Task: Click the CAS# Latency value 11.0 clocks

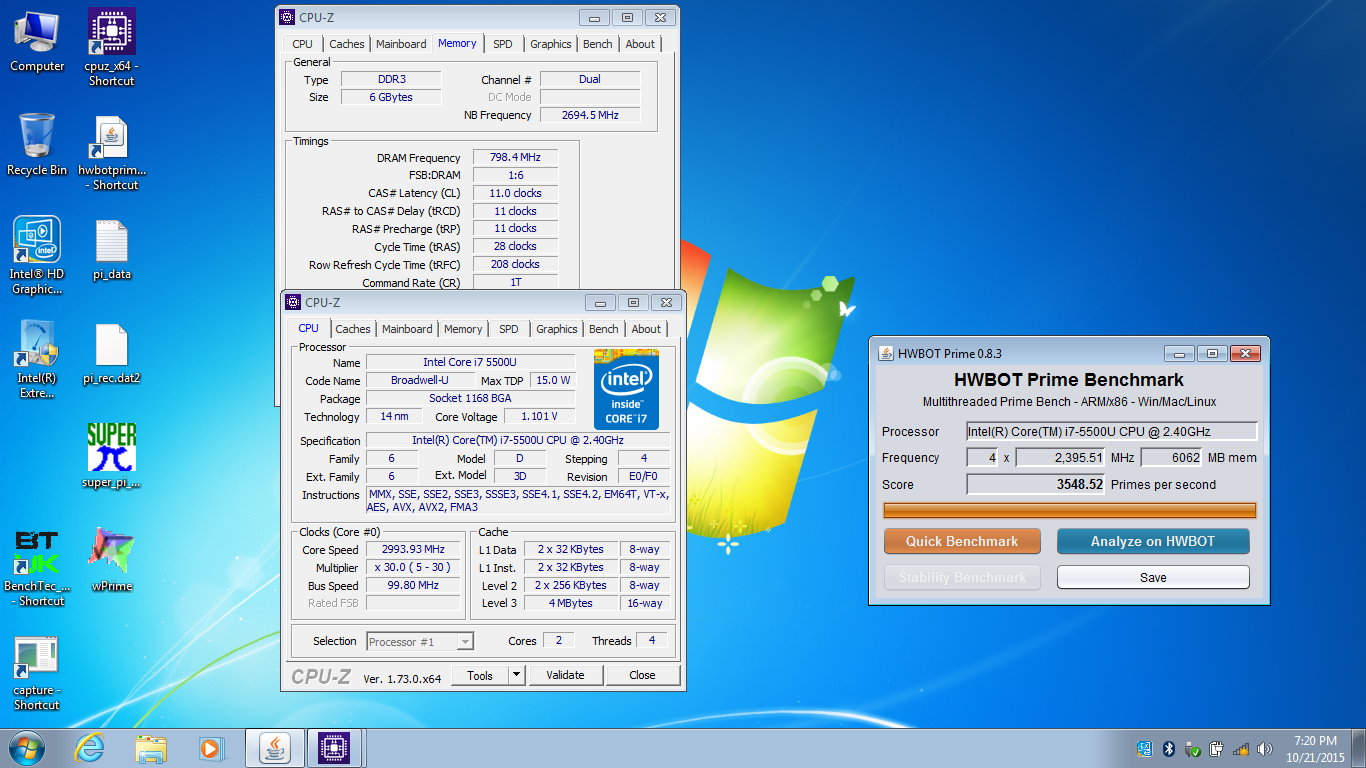Action: coord(515,193)
